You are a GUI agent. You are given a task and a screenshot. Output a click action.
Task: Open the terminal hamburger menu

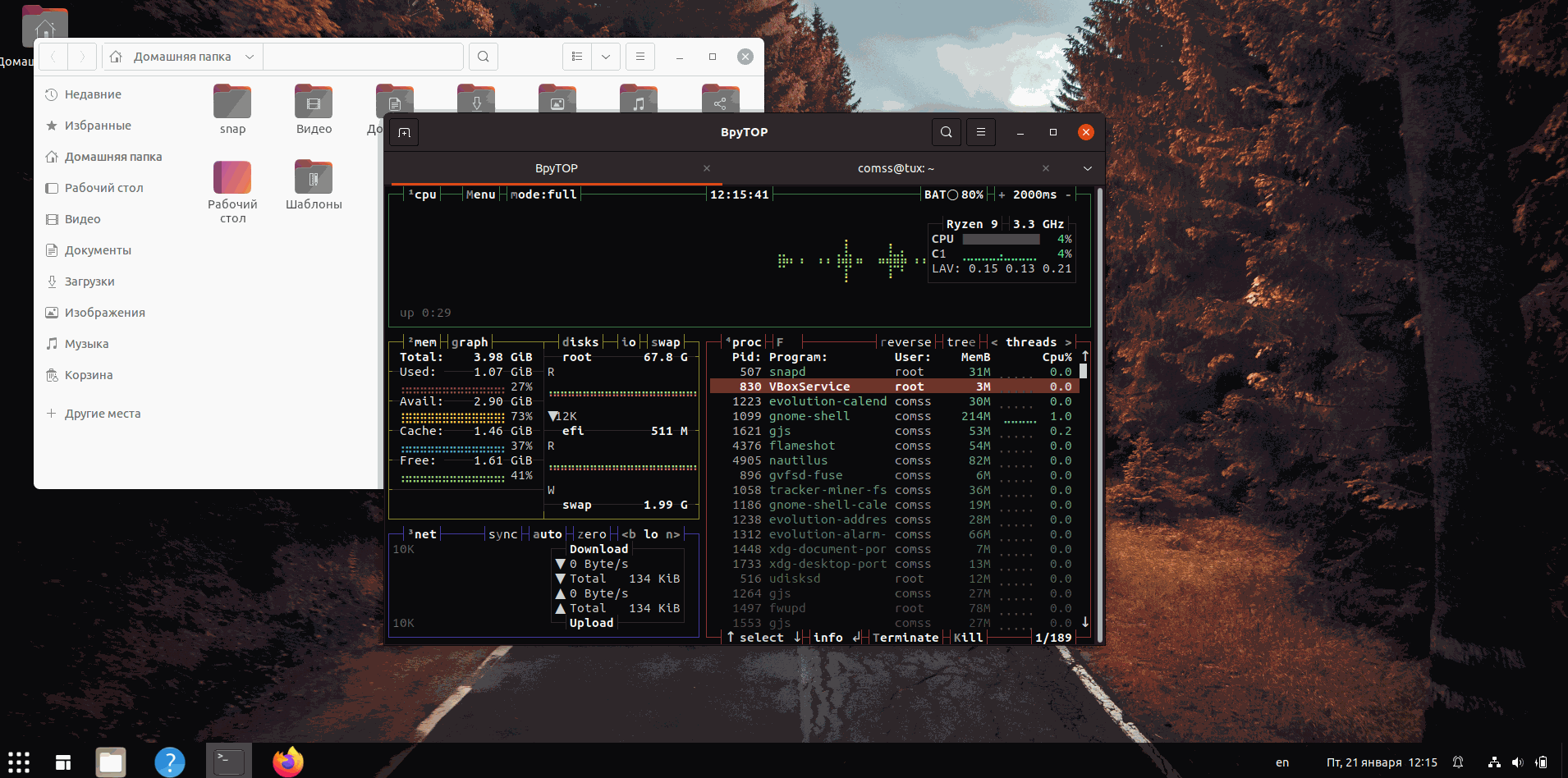[981, 132]
